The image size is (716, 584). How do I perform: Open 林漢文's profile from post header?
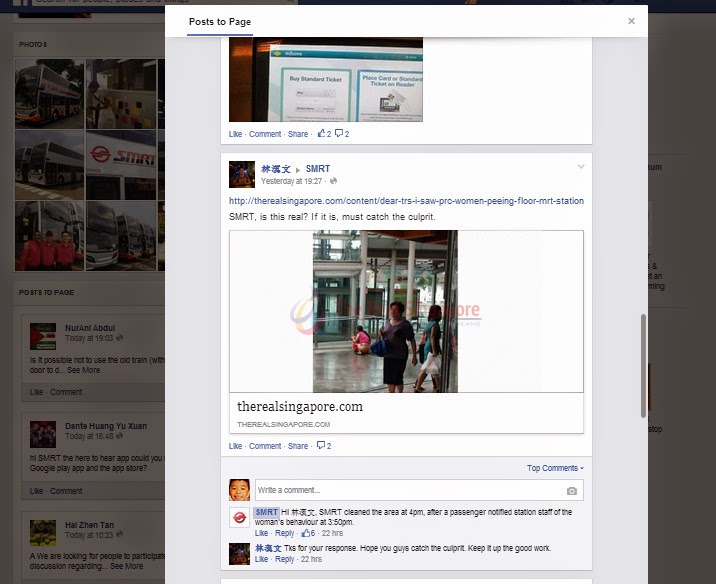click(275, 169)
